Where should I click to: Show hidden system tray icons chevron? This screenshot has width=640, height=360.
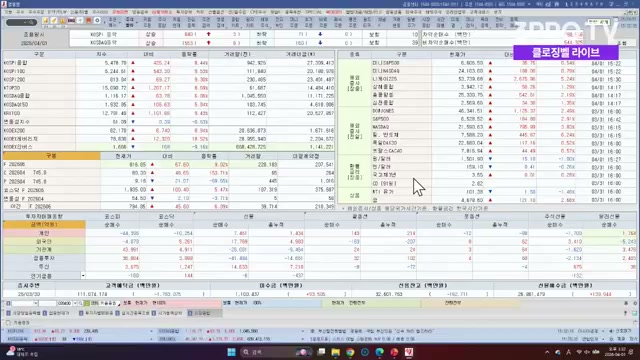(547, 352)
